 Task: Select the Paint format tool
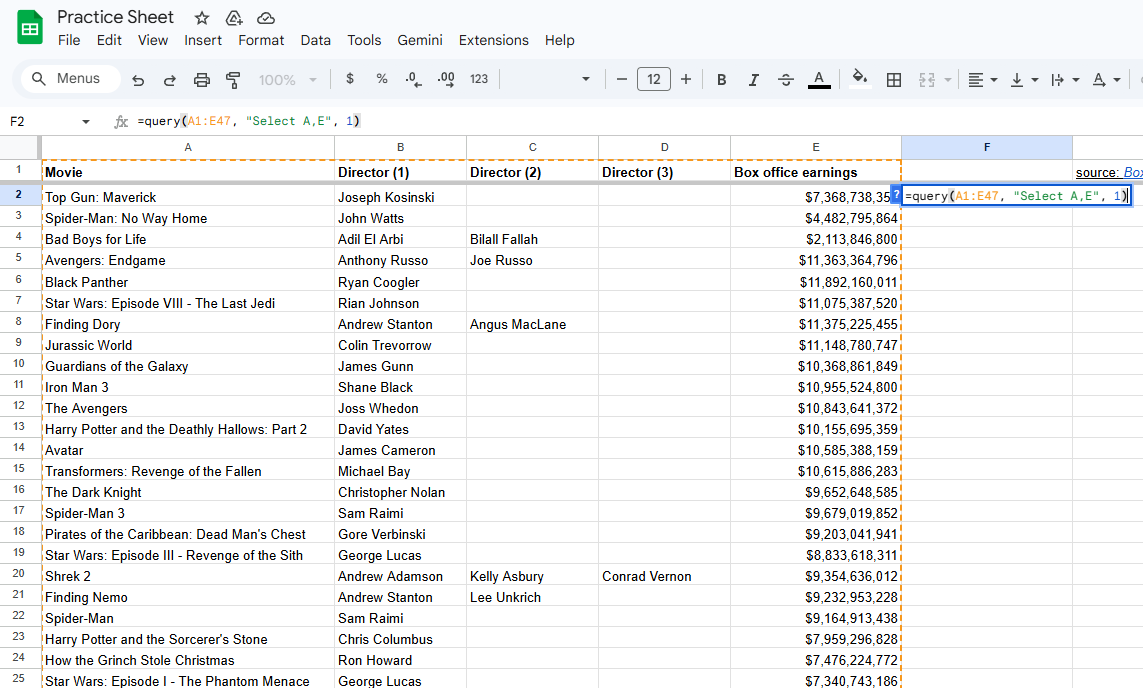click(x=233, y=78)
